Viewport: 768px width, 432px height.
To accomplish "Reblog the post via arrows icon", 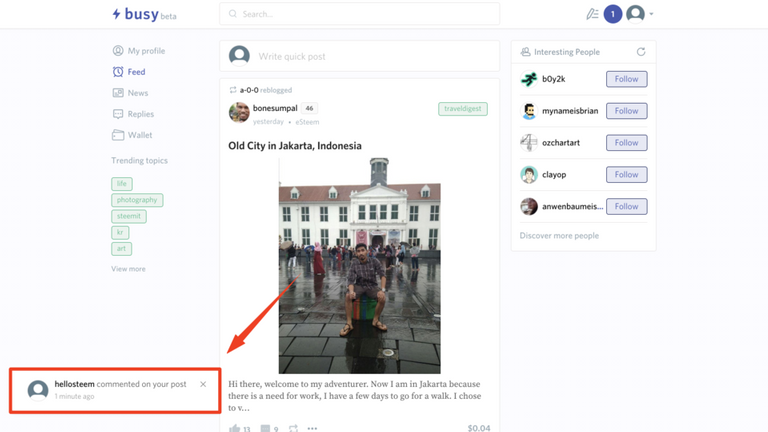I will (x=293, y=429).
